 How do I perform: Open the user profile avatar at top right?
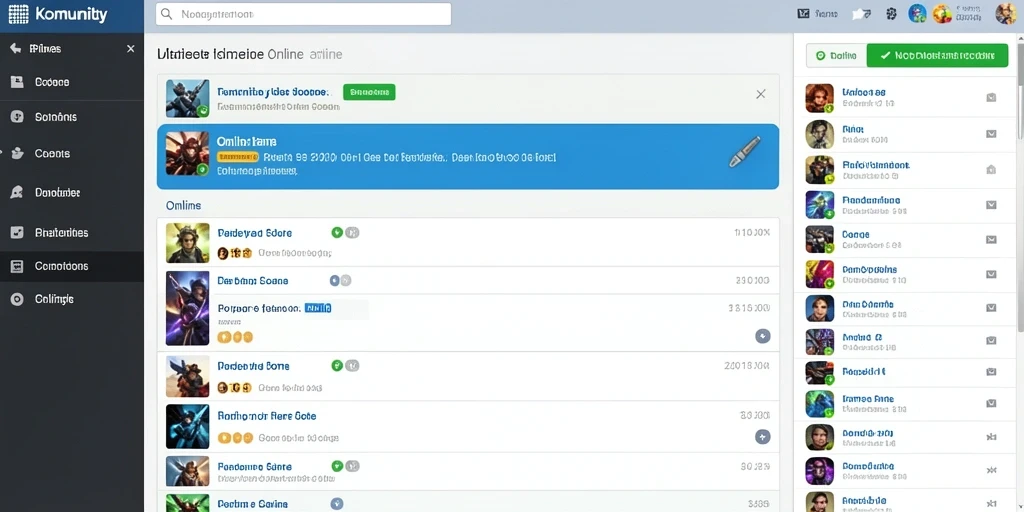point(1005,14)
